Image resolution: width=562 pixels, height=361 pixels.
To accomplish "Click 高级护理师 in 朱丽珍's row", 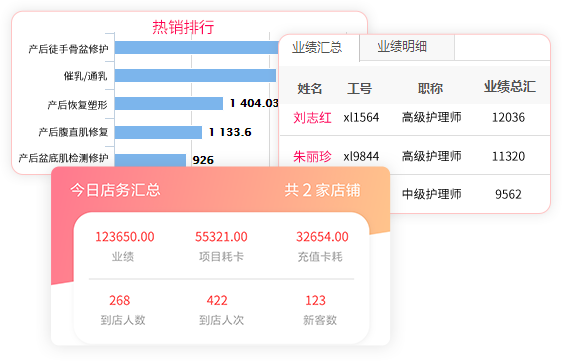I will coord(432,156).
